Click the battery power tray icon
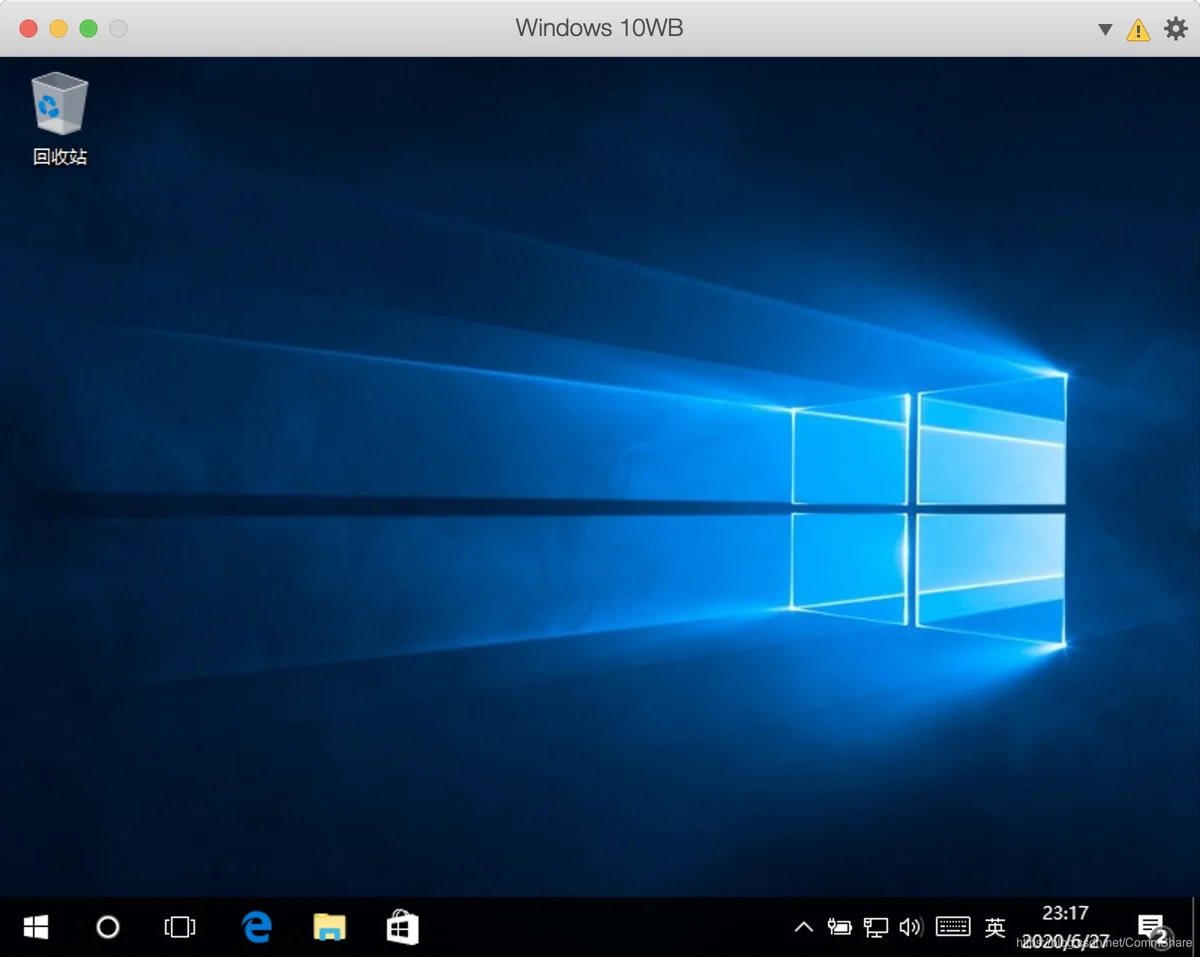The height and width of the screenshot is (957, 1200). [x=839, y=927]
